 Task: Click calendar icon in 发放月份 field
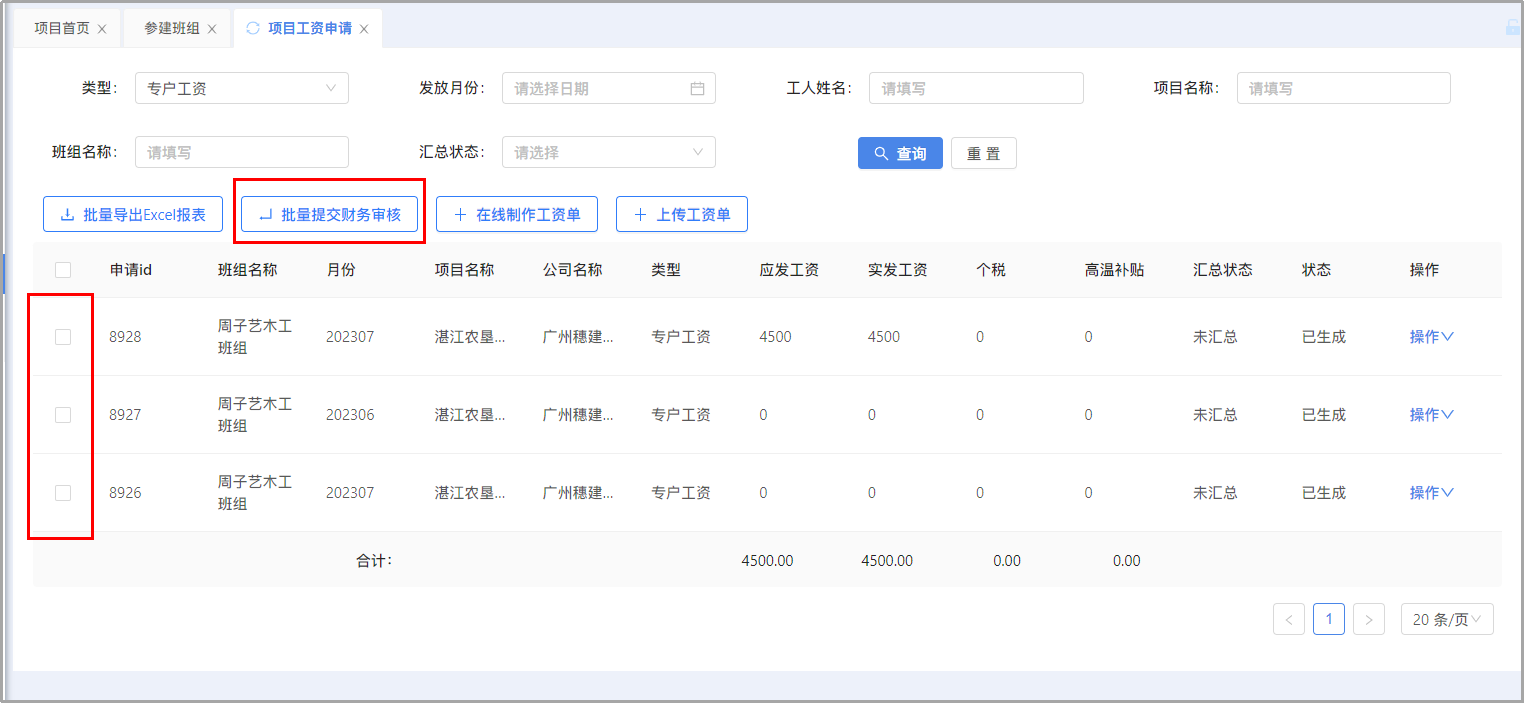(697, 88)
